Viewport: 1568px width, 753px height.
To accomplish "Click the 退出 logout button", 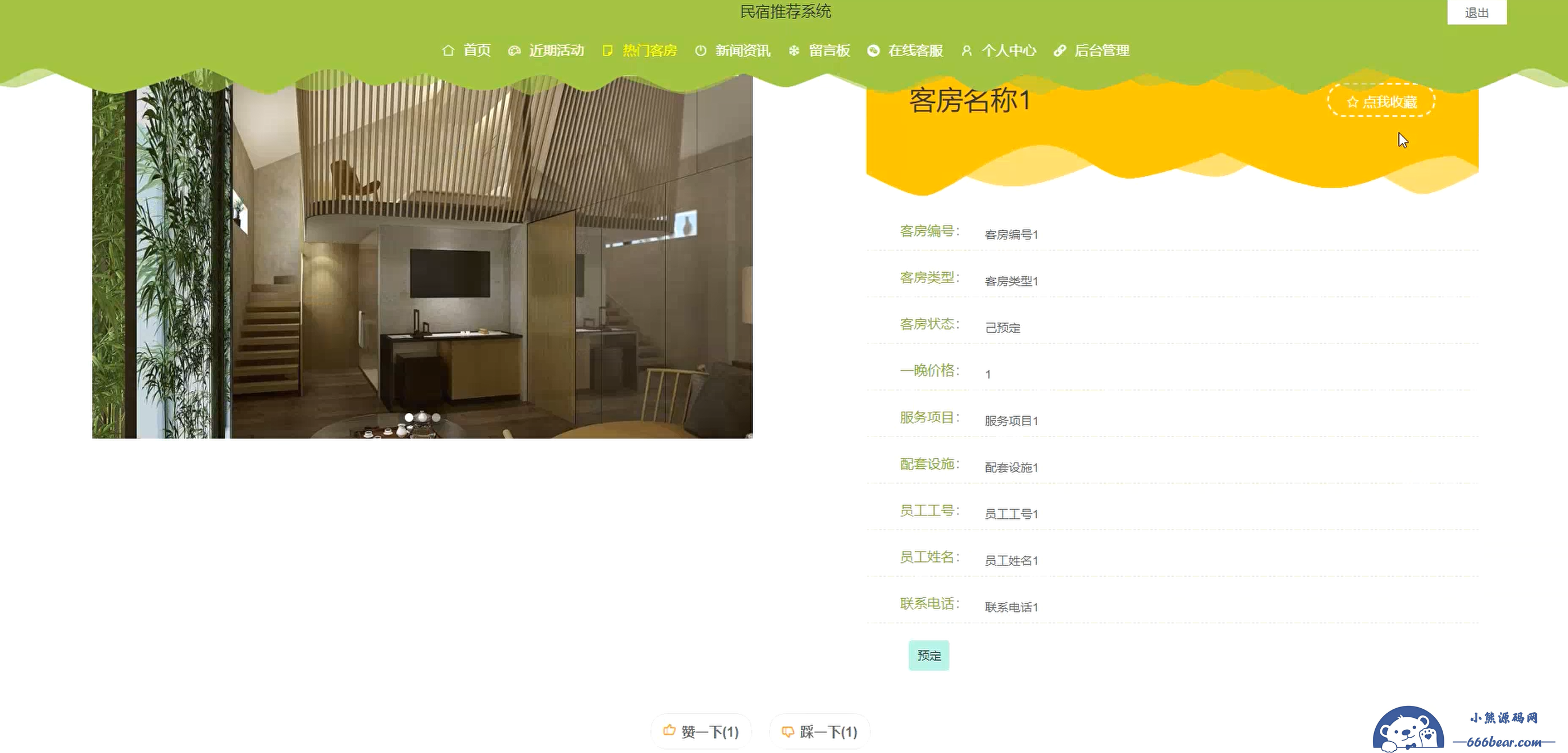I will (1477, 12).
